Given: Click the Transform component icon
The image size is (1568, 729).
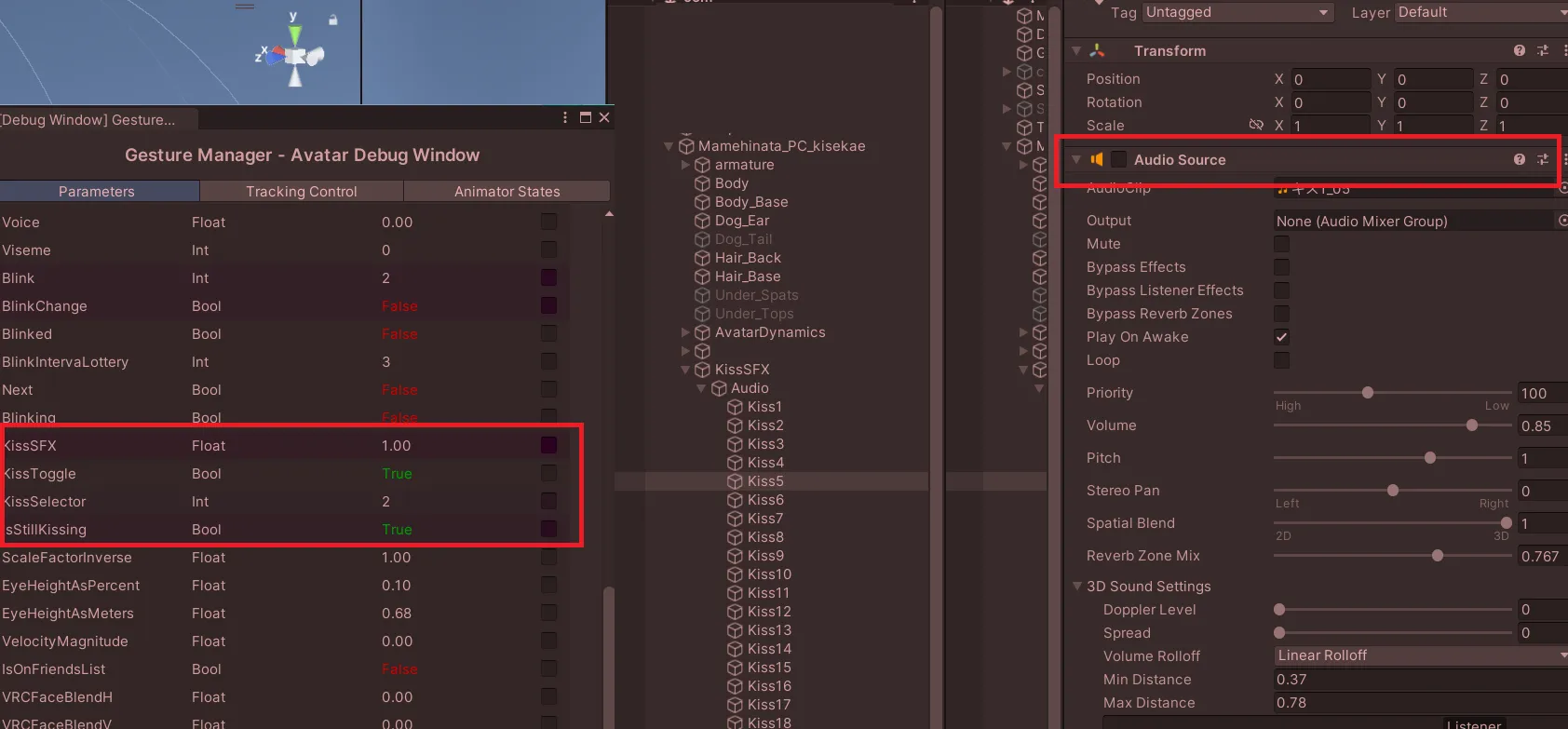Looking at the screenshot, I should pyautogui.click(x=1097, y=50).
